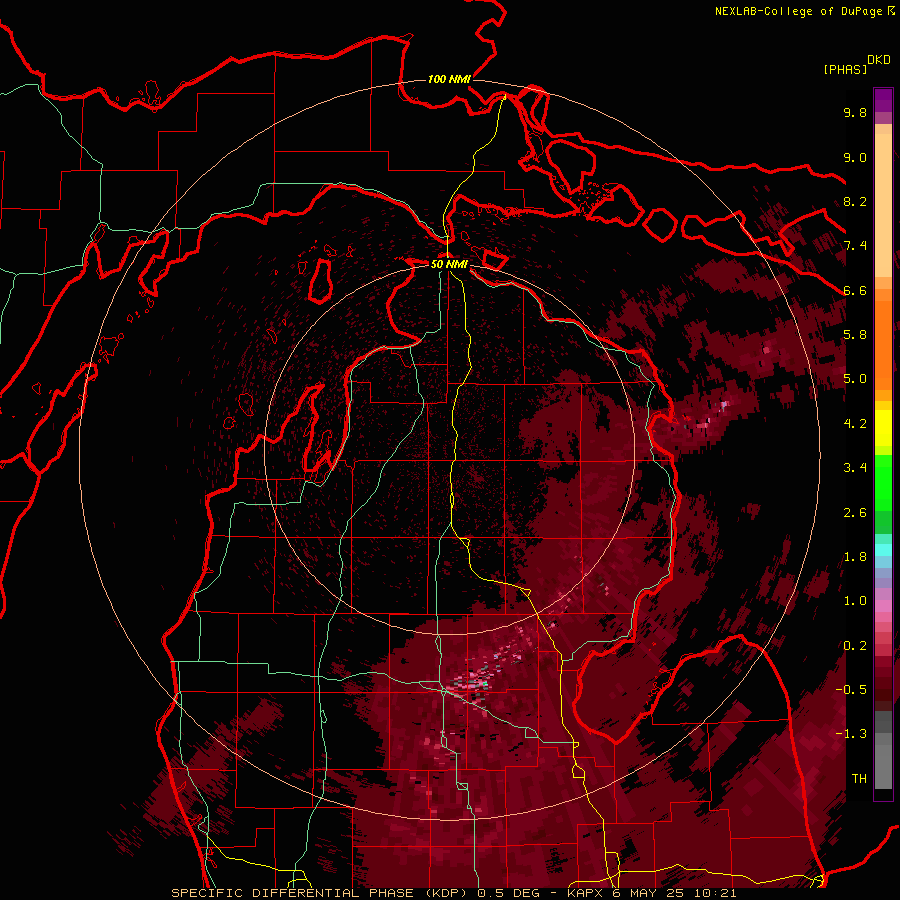Click the 6 MAY 25 10:21 timestamp
This screenshot has width=900, height=900.
click(x=675, y=893)
